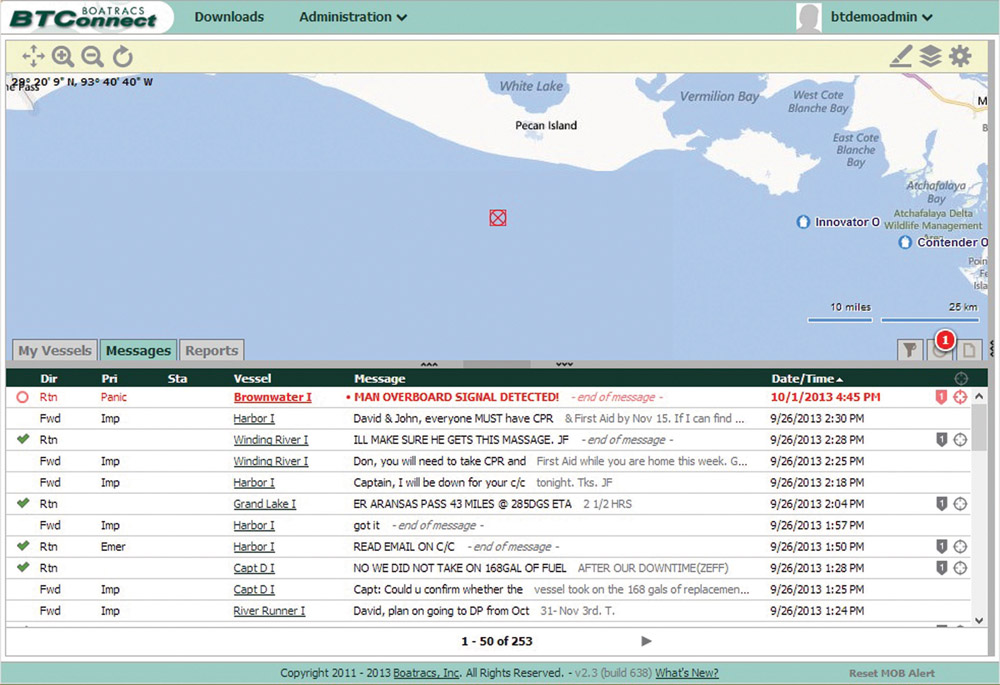Switch to the My Vessels tab

[x=55, y=351]
